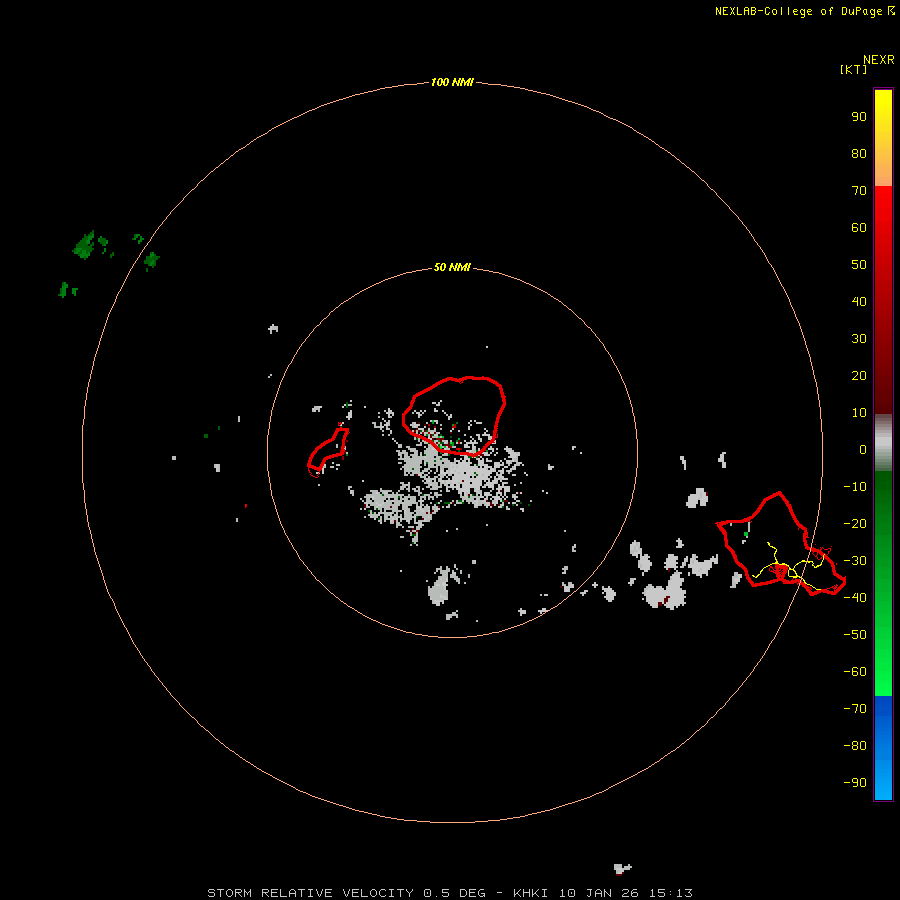Click the gray zero-velocity colorbar segment
Screen dimensions: 900x900
click(883, 443)
